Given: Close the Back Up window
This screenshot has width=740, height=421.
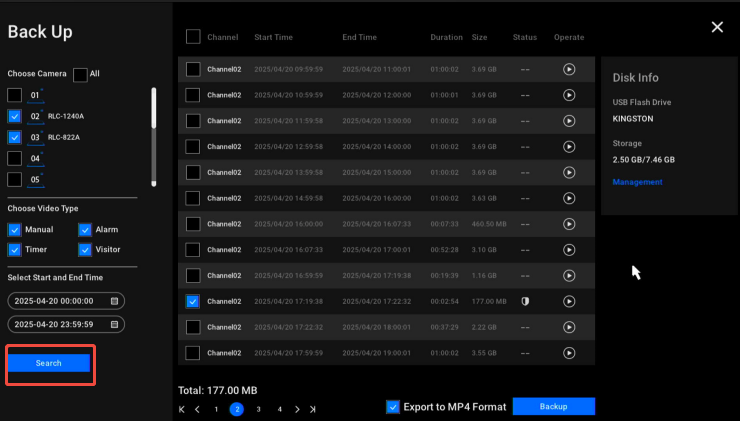Looking at the screenshot, I should (x=717, y=27).
